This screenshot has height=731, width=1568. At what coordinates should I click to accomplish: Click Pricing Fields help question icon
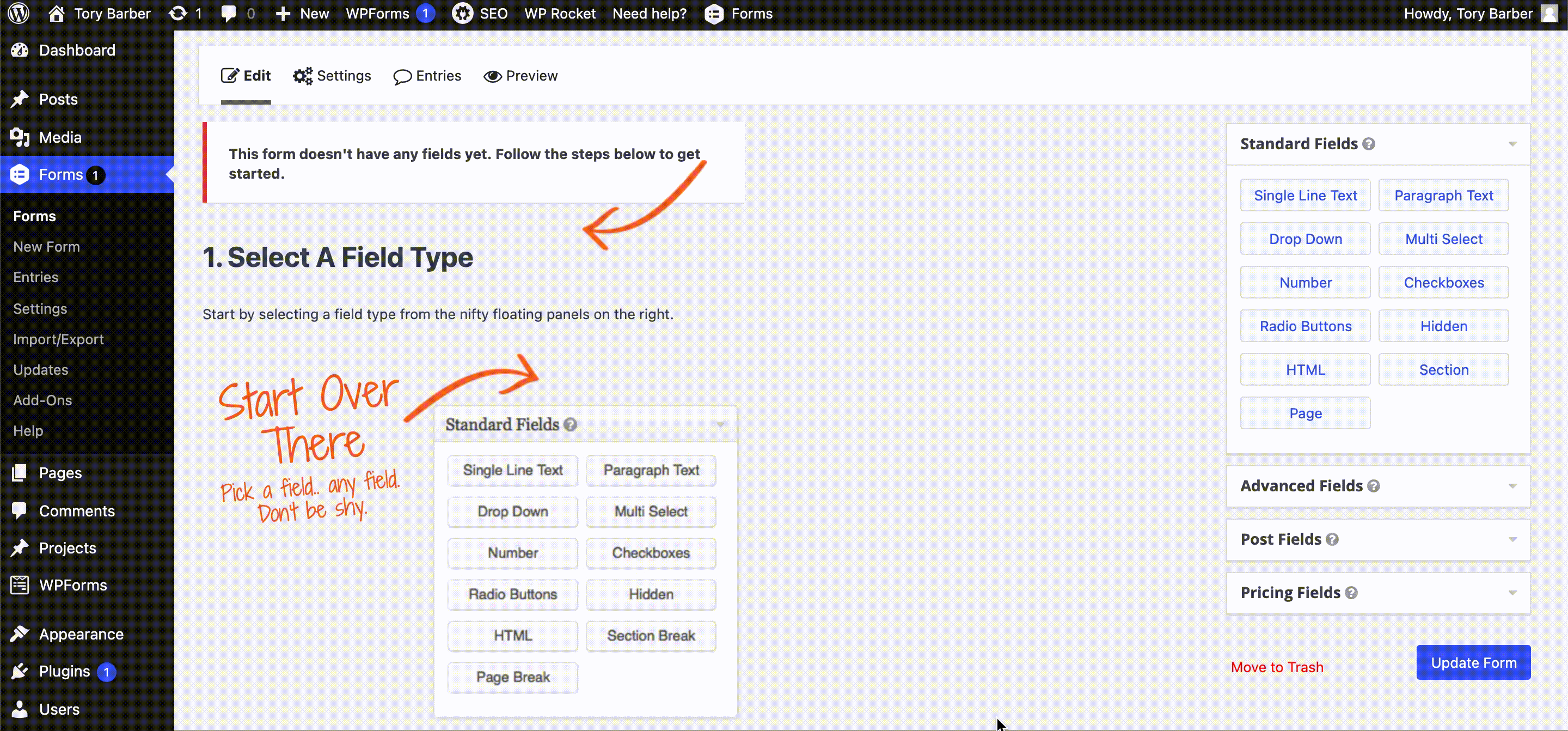tap(1351, 593)
